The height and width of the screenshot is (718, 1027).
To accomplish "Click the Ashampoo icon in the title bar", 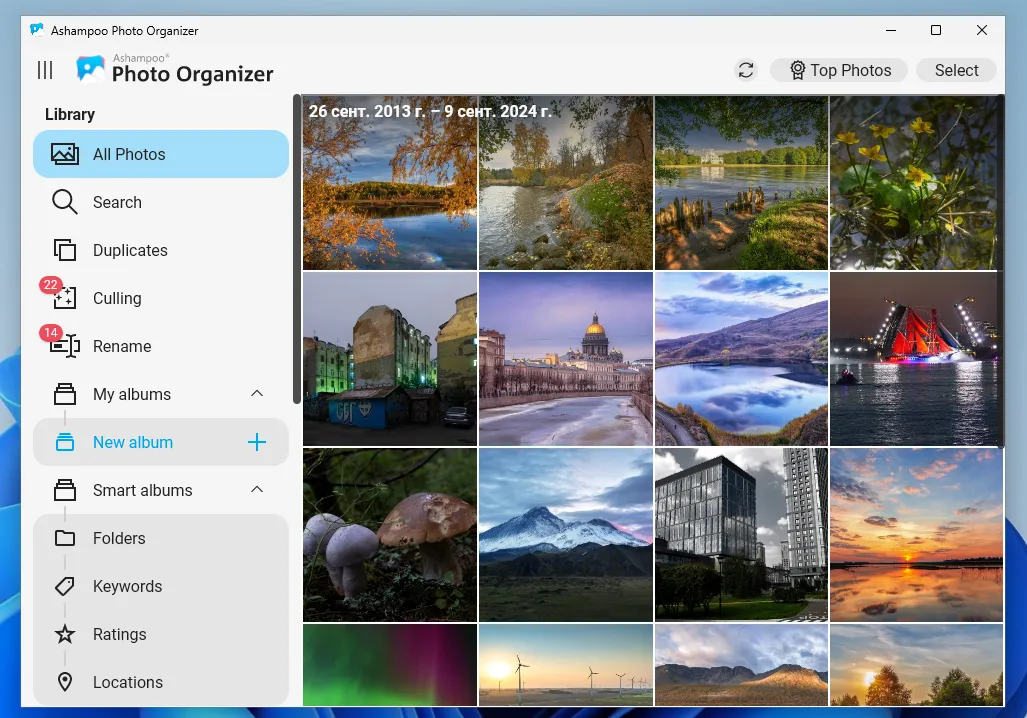I will [x=37, y=30].
